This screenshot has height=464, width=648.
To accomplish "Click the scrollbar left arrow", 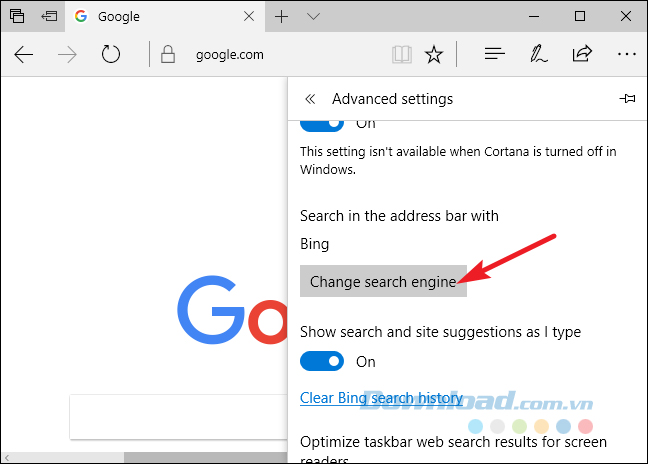I will [7, 457].
